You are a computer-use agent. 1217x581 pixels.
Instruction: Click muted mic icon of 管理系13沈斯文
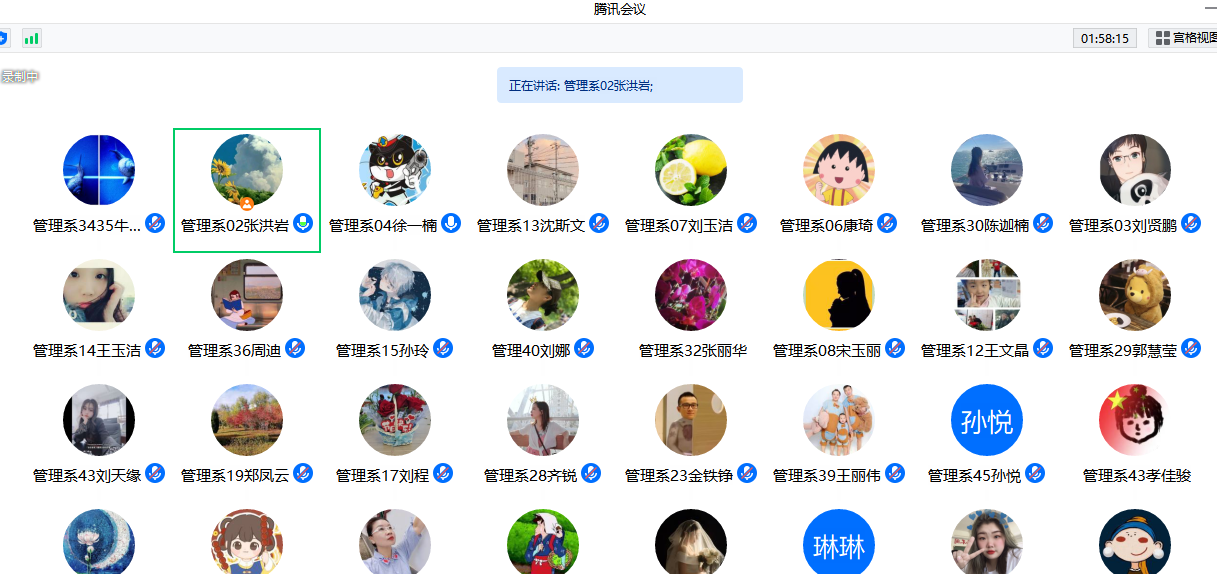point(599,223)
